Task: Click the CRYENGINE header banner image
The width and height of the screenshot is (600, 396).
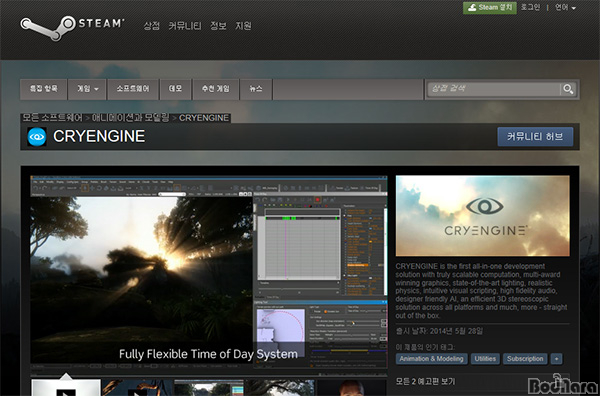Action: (x=483, y=216)
